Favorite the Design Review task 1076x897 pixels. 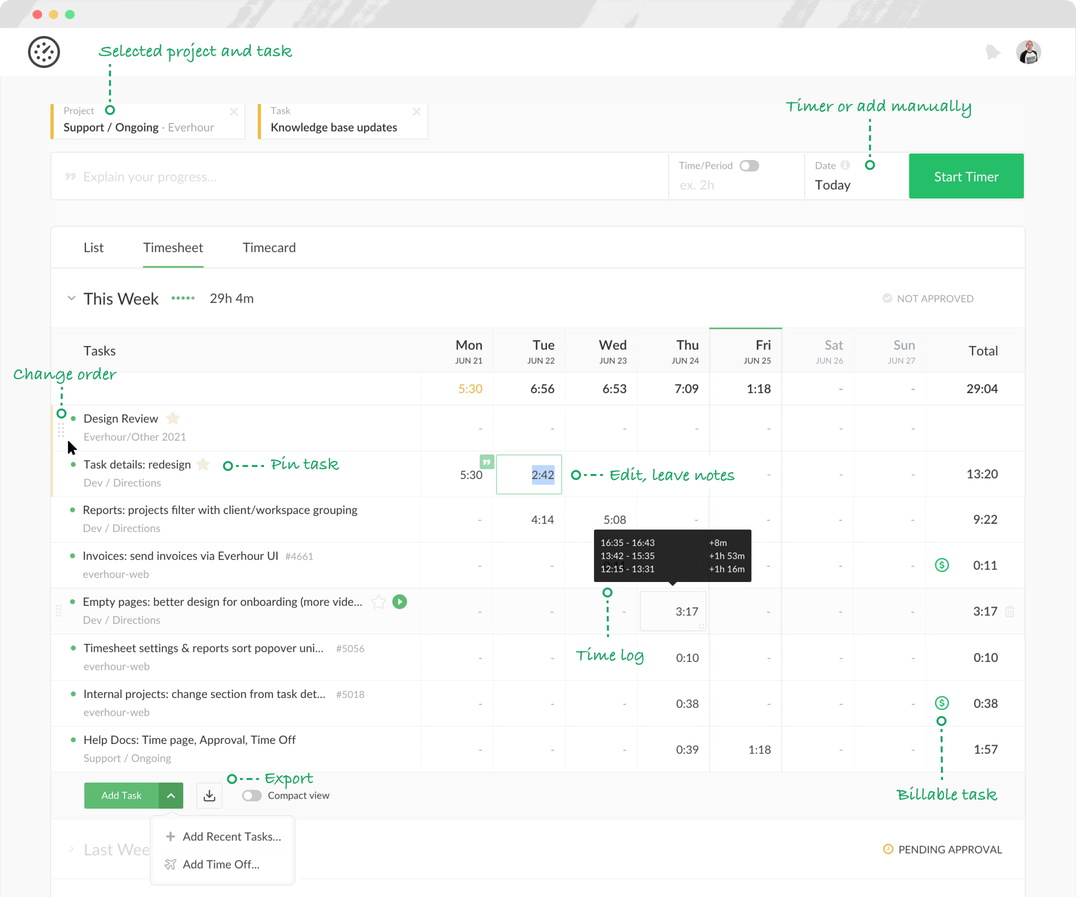[173, 417]
